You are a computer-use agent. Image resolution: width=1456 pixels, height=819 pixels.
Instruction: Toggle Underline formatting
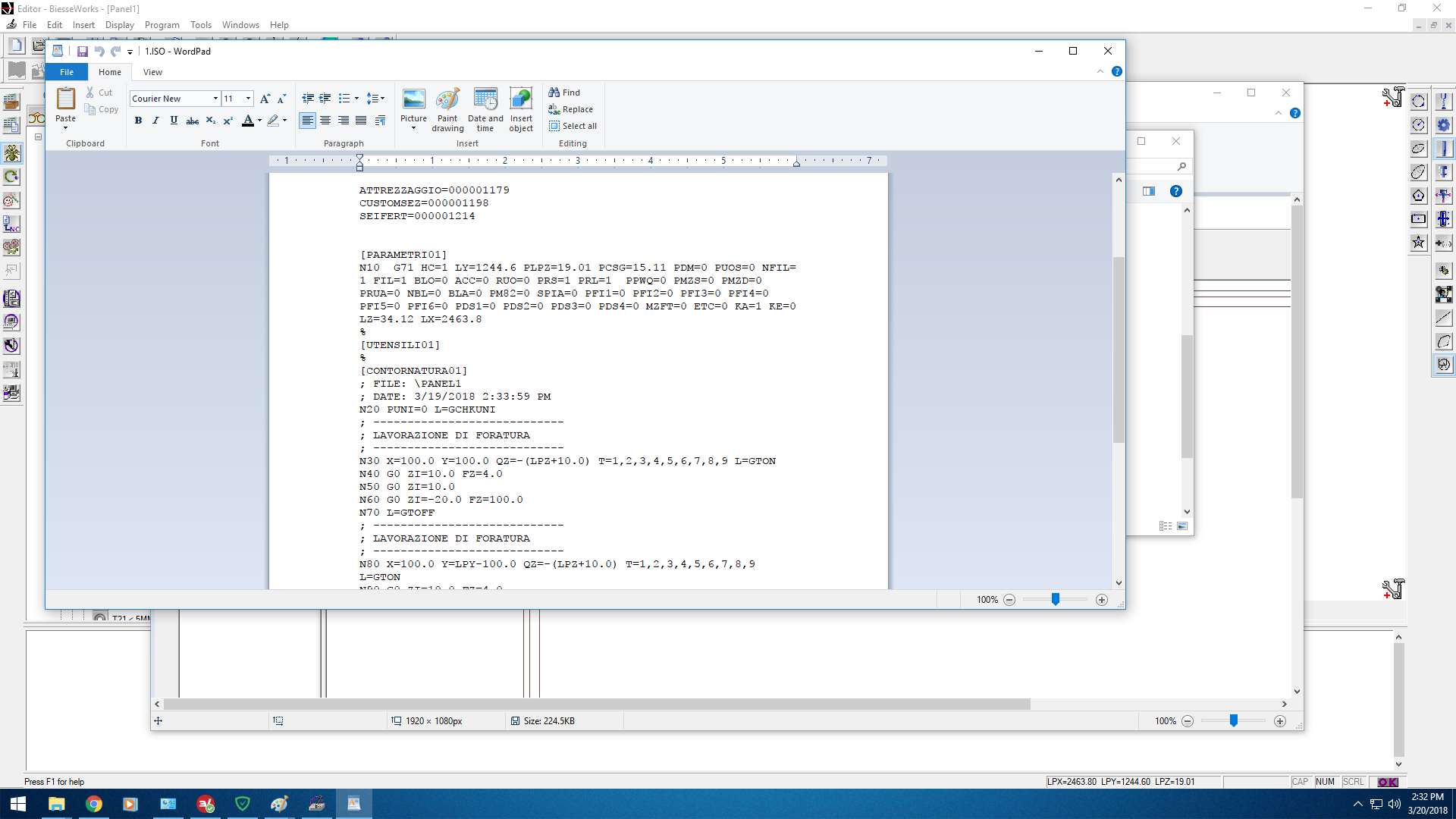point(174,121)
